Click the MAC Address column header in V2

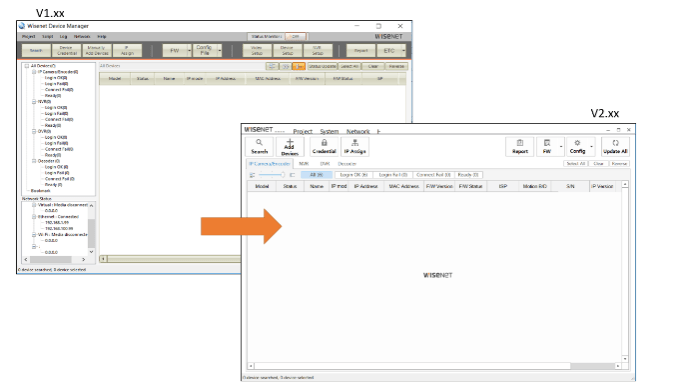404,186
